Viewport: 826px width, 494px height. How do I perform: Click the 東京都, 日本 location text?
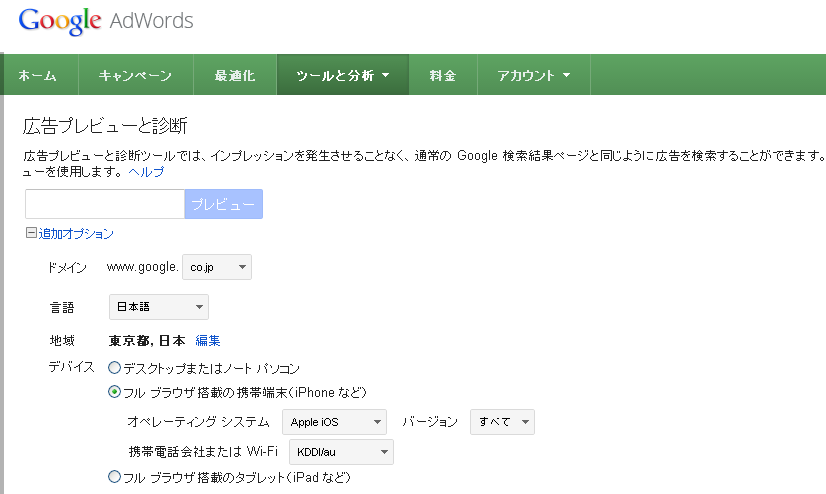147,341
